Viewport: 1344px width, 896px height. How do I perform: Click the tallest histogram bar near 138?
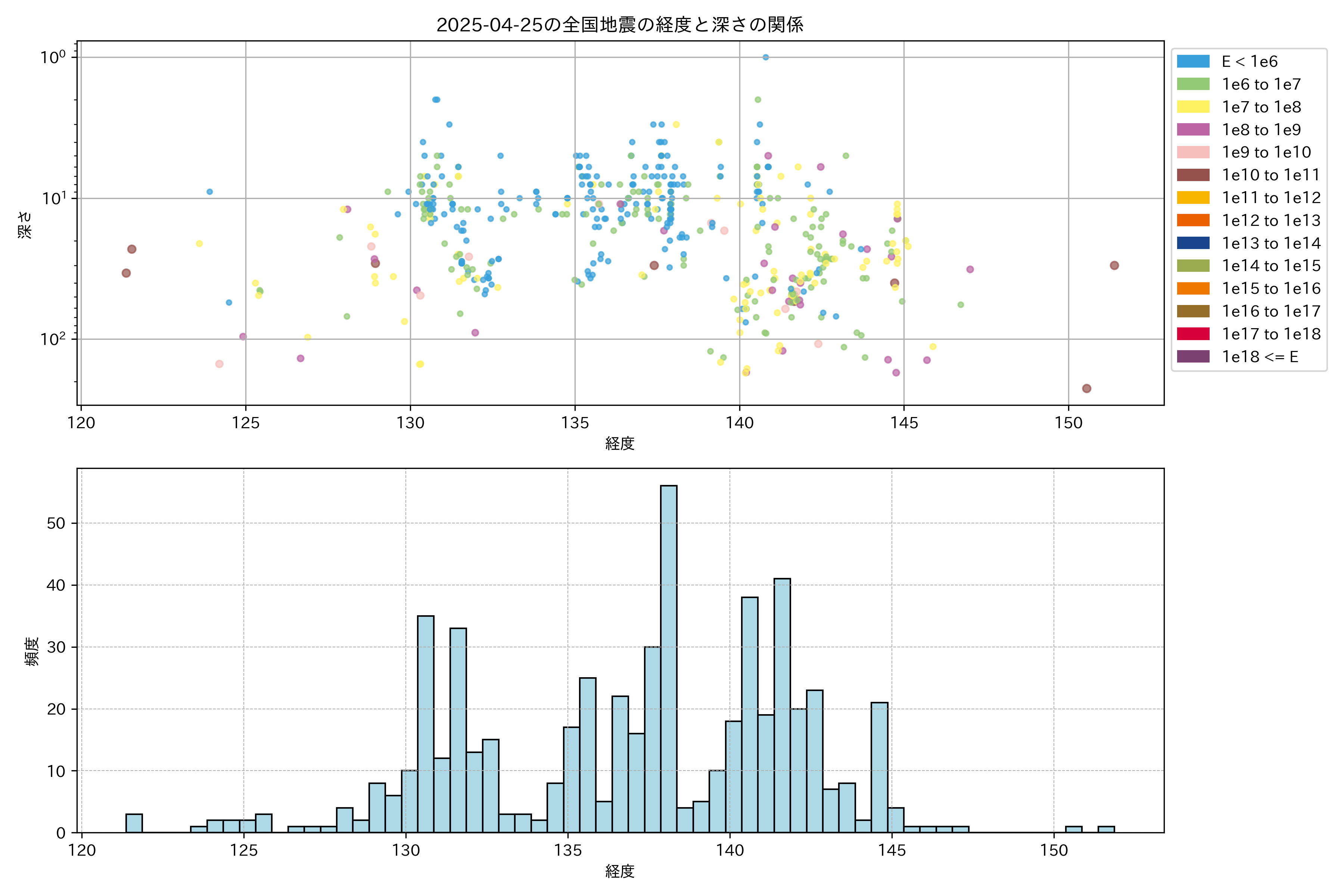coord(669,657)
